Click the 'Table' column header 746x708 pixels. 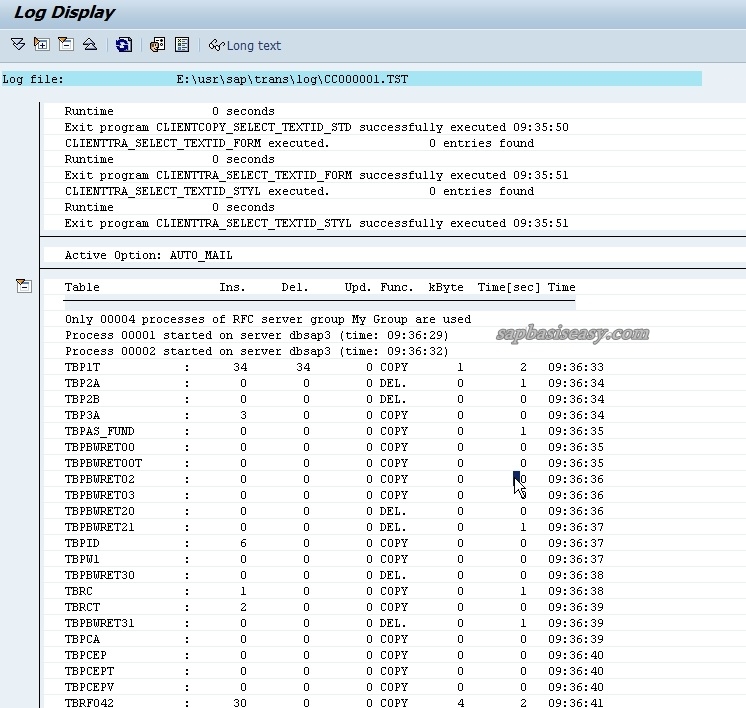click(82, 287)
